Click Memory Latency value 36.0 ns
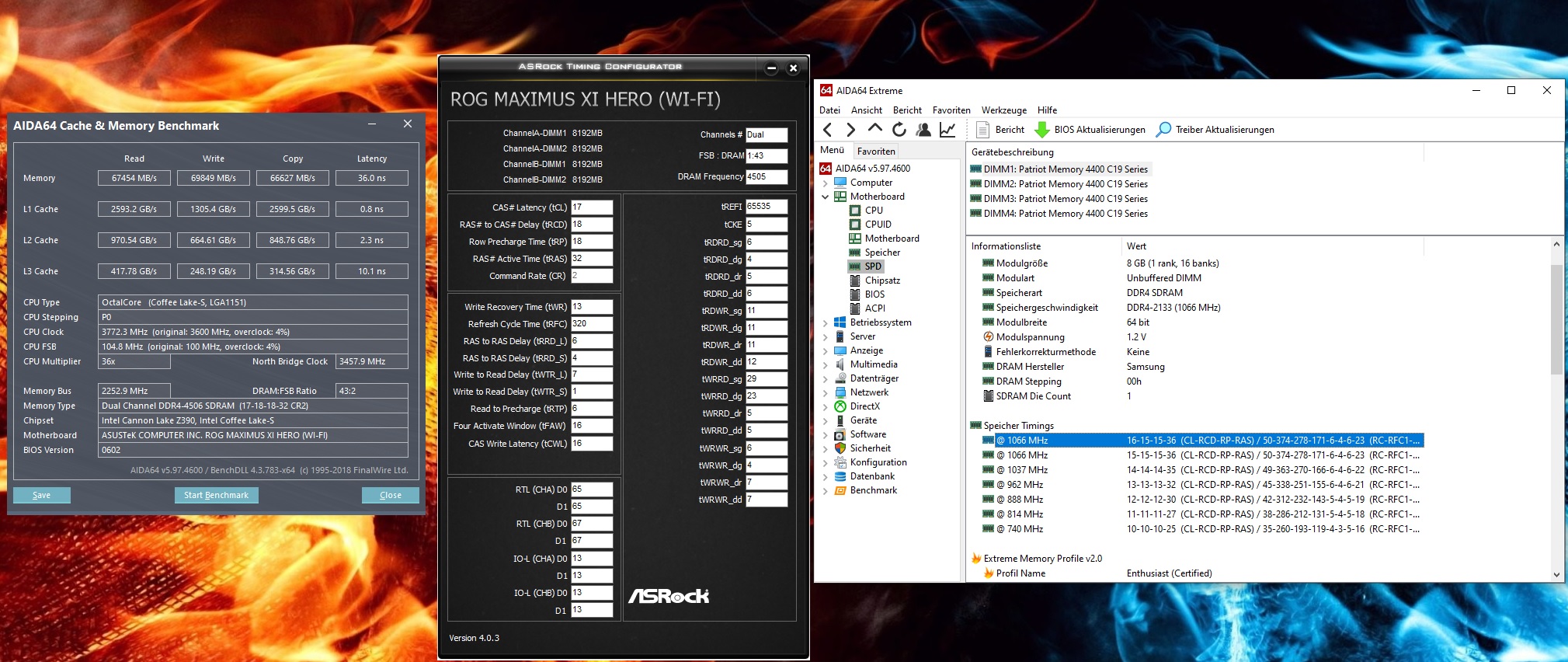The height and width of the screenshot is (662, 1568). point(371,178)
